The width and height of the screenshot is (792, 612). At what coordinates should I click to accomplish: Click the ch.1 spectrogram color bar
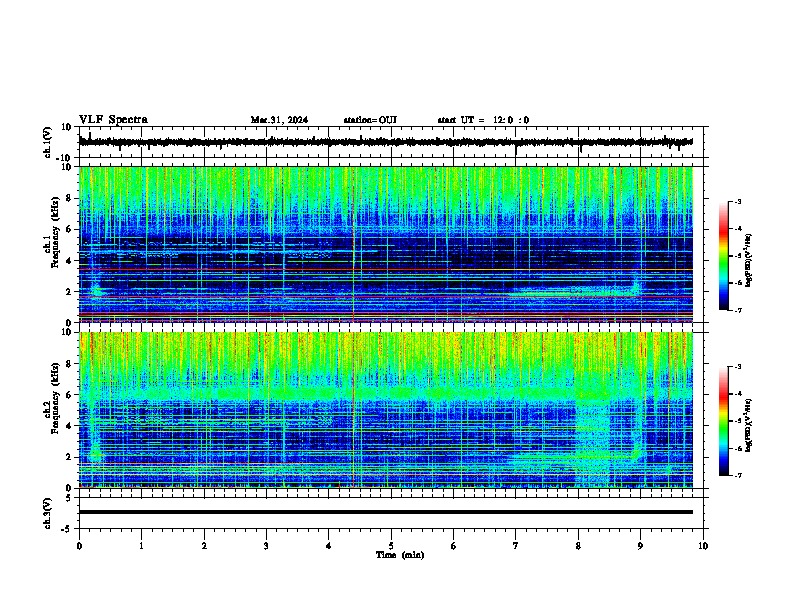click(x=723, y=256)
